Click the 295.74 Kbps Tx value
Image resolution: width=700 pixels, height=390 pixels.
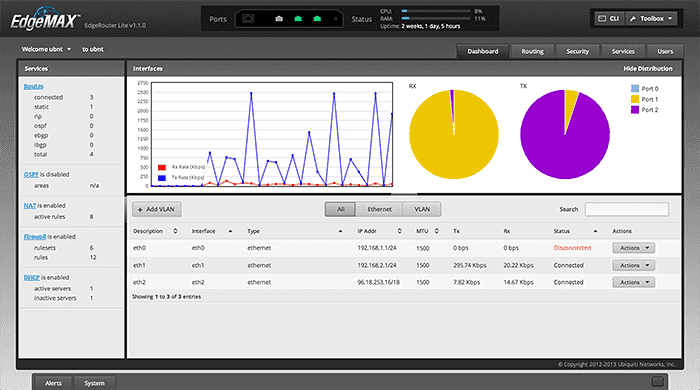tap(470, 266)
